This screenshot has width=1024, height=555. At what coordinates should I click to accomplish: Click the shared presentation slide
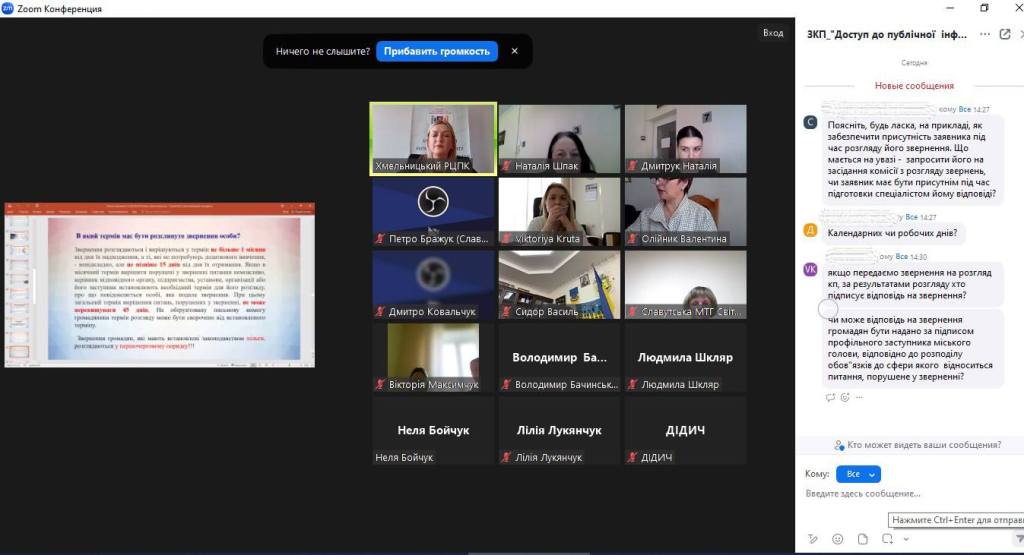tap(160, 285)
